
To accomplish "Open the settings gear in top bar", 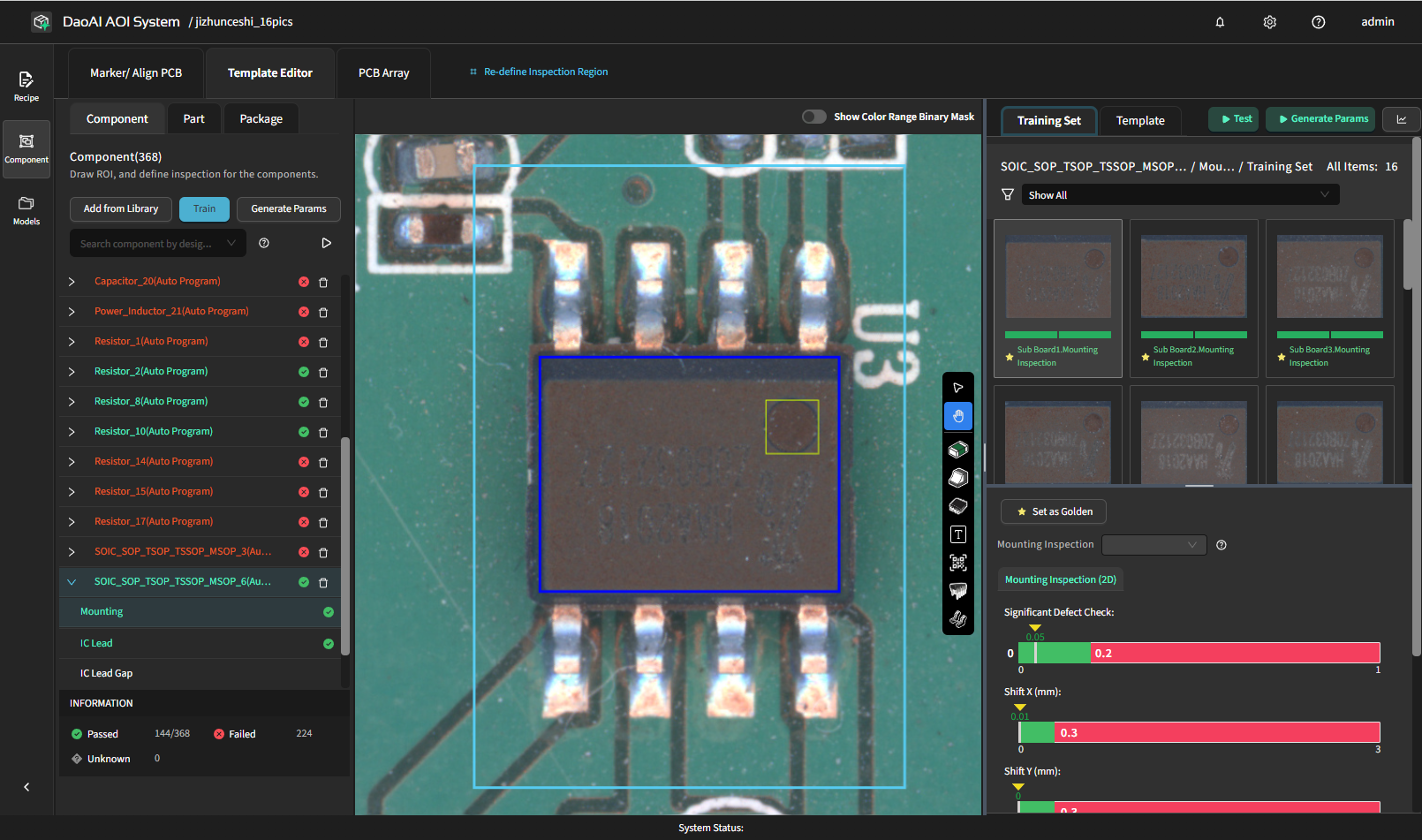I will click(1269, 22).
